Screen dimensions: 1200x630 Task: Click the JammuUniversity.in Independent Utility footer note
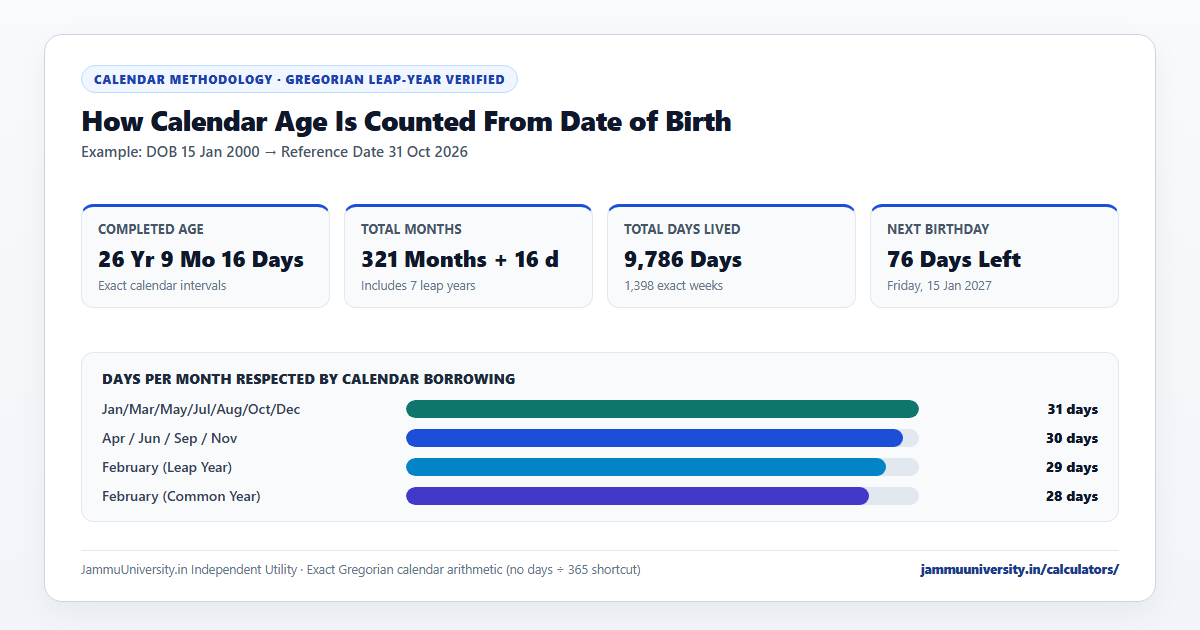tap(361, 570)
